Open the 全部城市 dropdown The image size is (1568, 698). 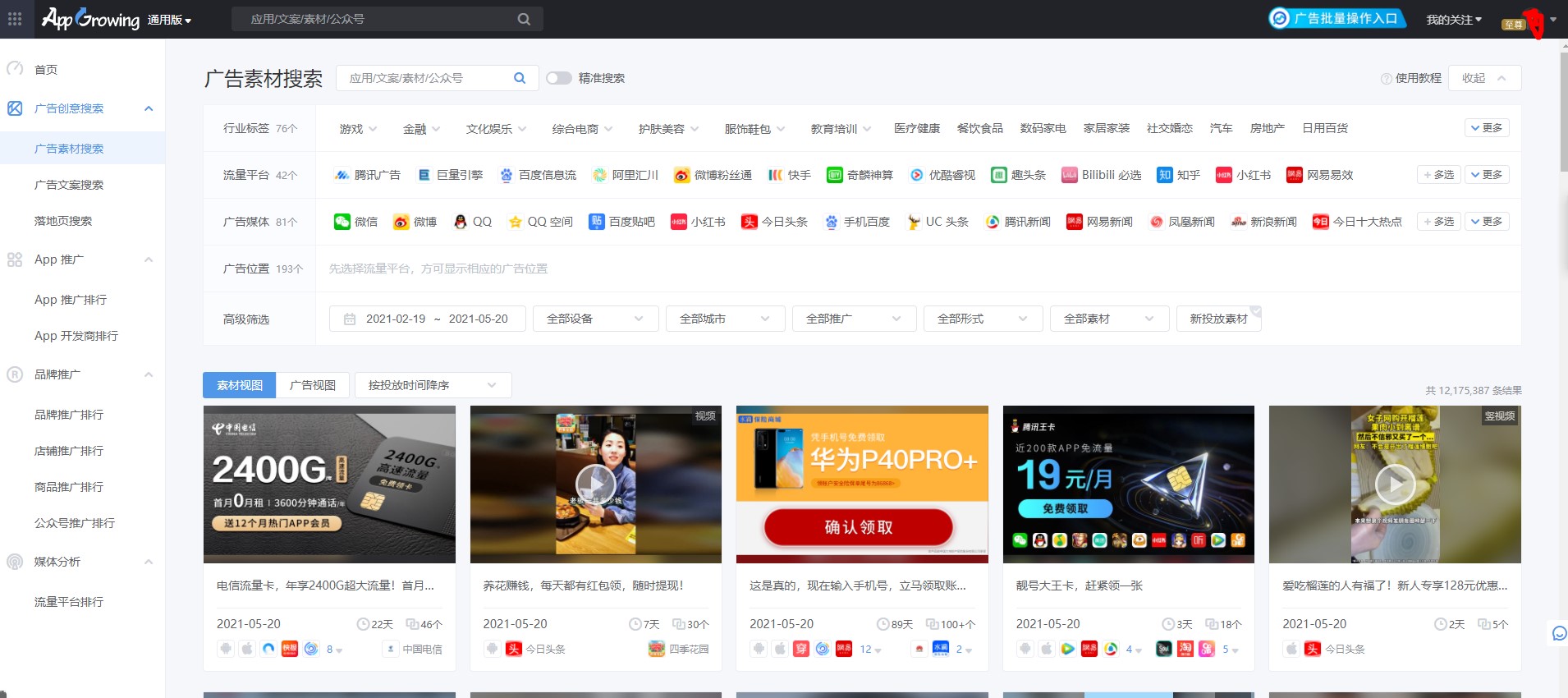tap(726, 319)
